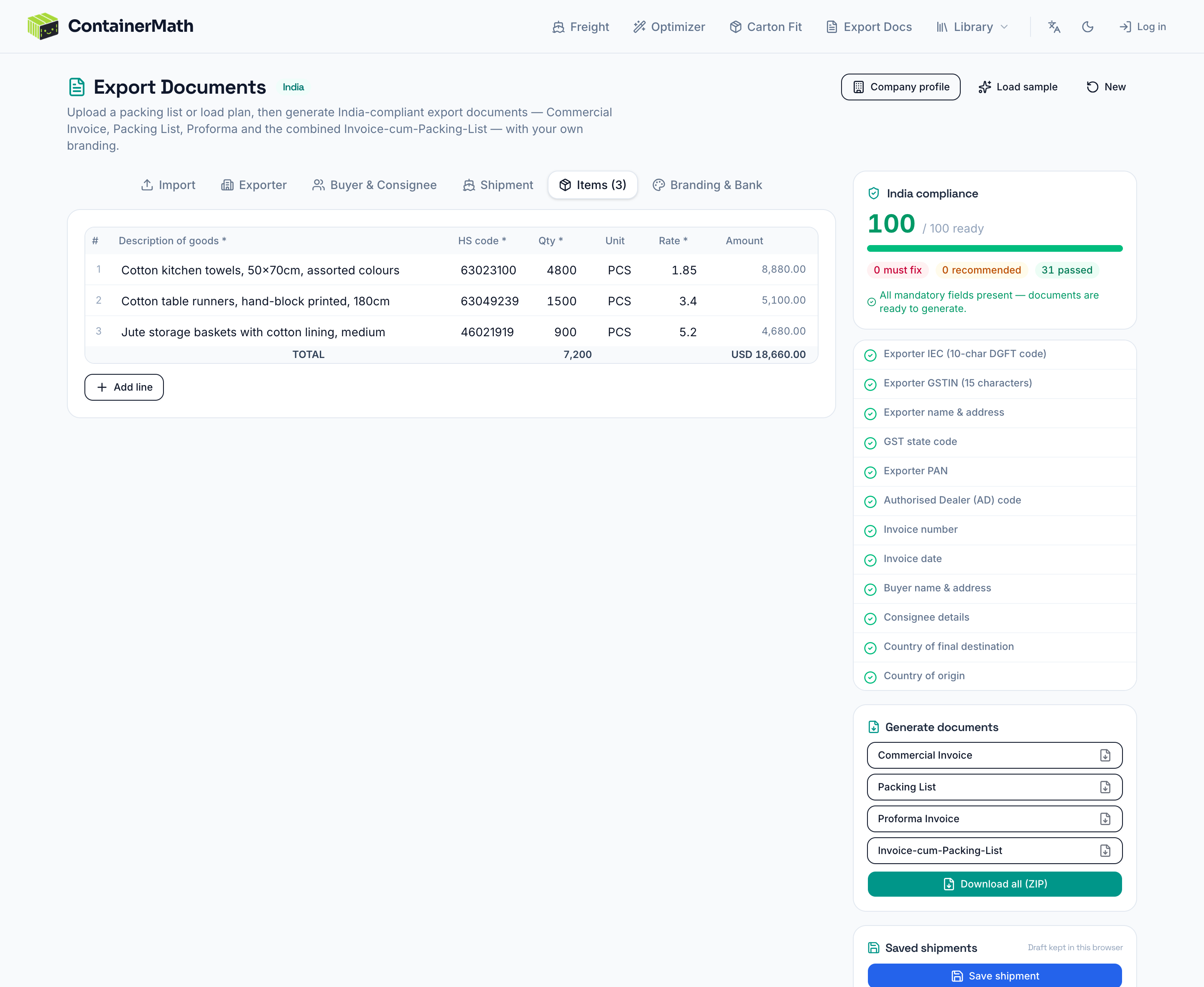Open Optimizer in the top navigation
This screenshot has height=987, width=1204.
coord(669,27)
